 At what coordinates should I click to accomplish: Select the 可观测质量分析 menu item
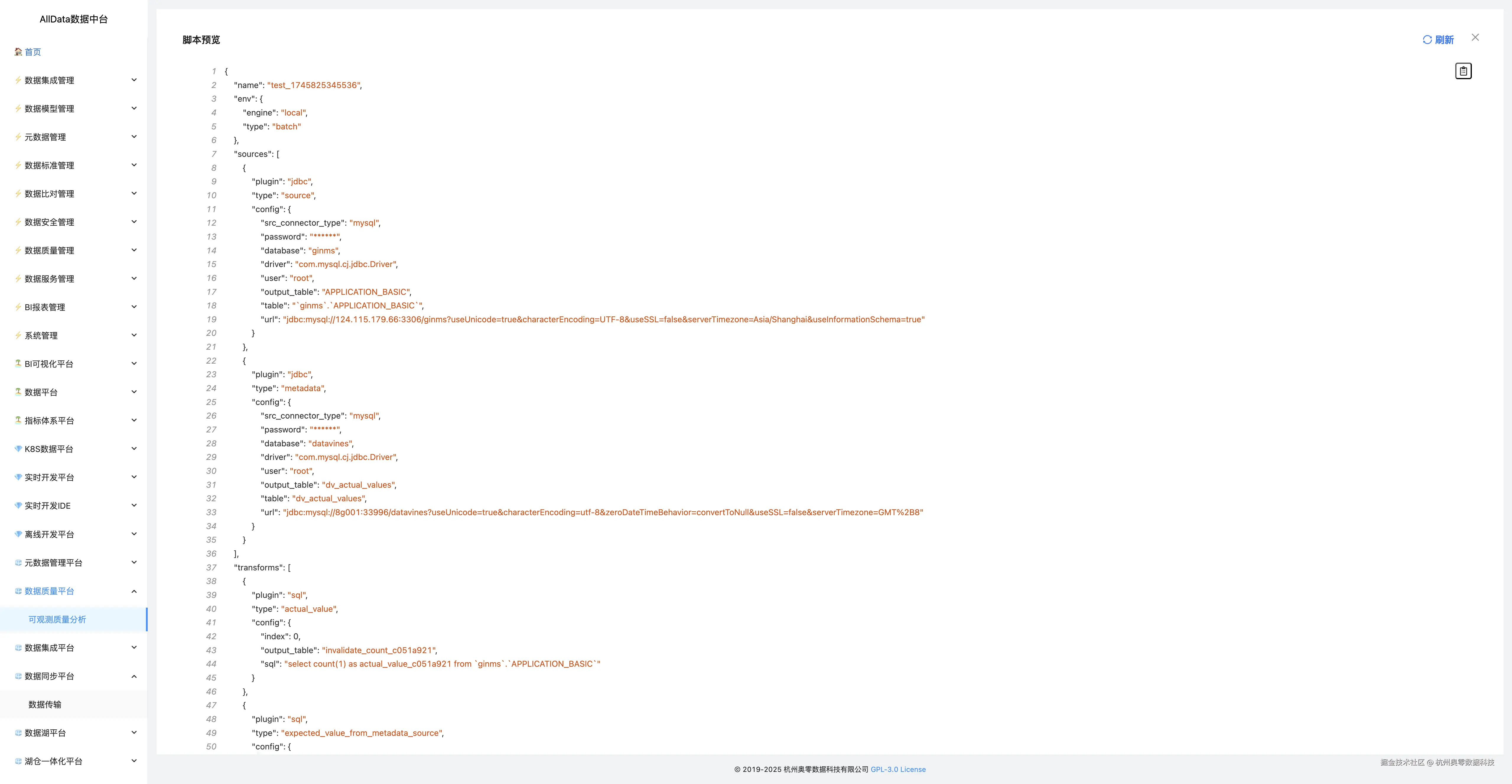[x=57, y=620]
